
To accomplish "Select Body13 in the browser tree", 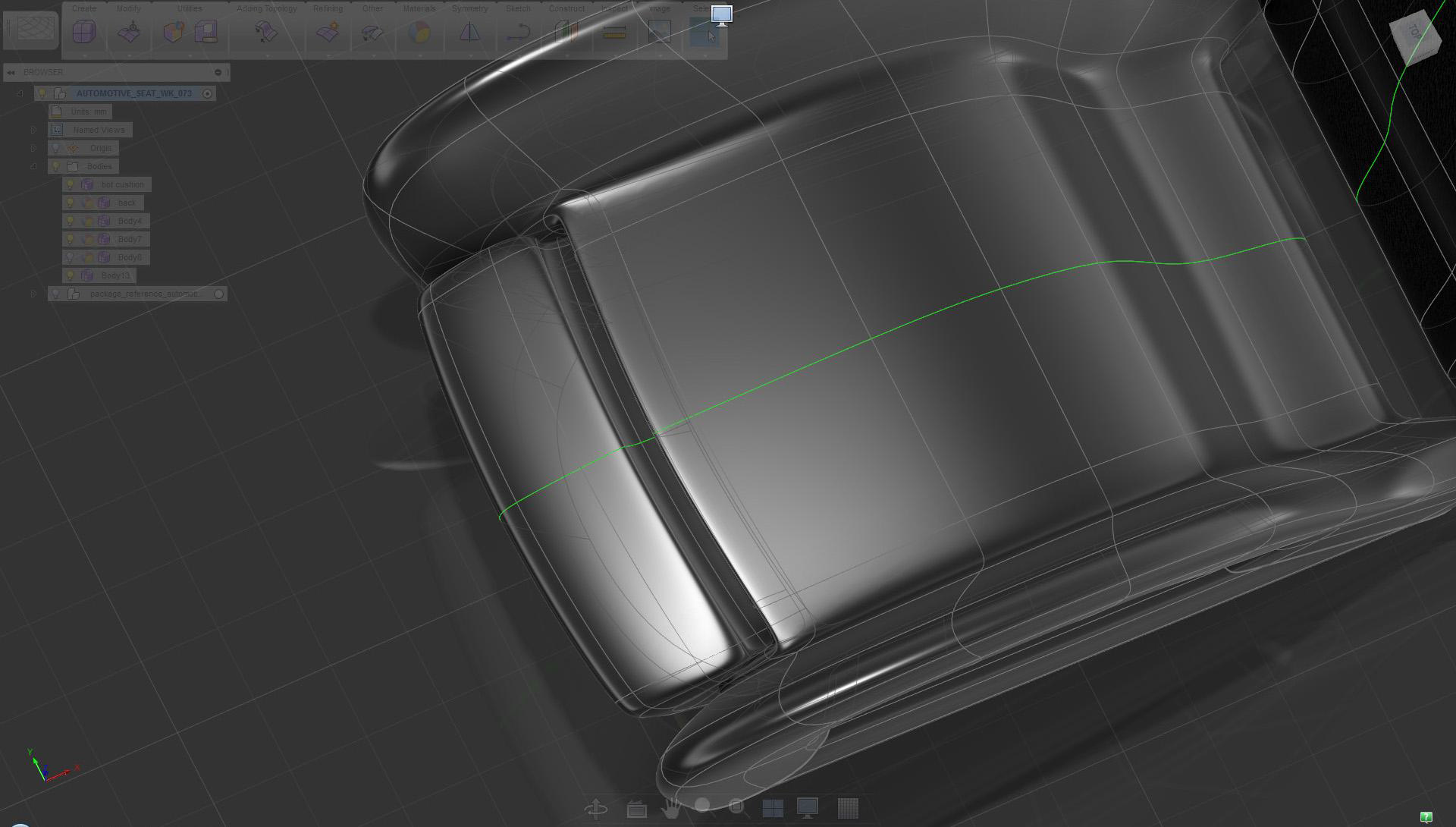I will (x=115, y=275).
